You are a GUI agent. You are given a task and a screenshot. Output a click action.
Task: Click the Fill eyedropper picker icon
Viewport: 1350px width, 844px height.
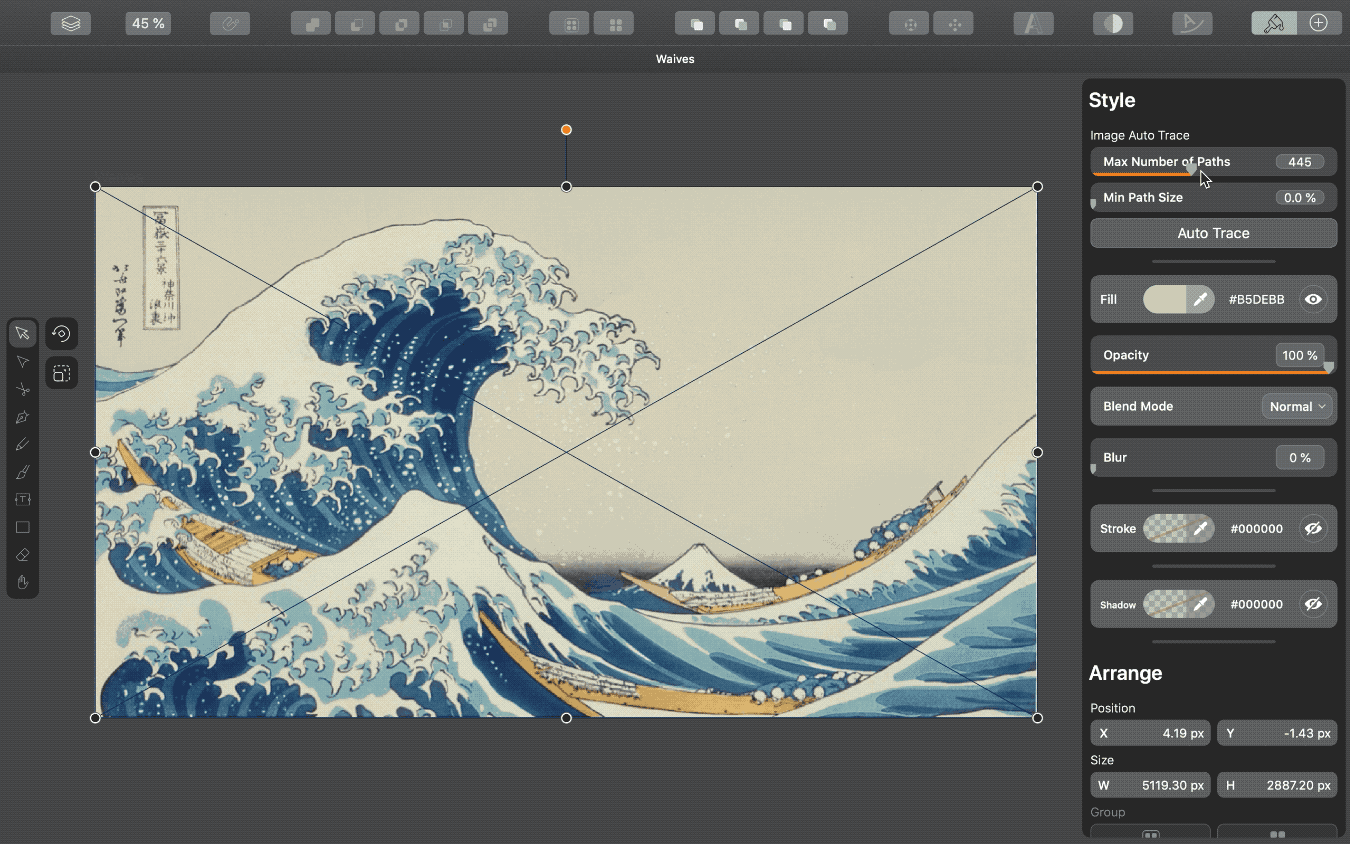(1200, 299)
